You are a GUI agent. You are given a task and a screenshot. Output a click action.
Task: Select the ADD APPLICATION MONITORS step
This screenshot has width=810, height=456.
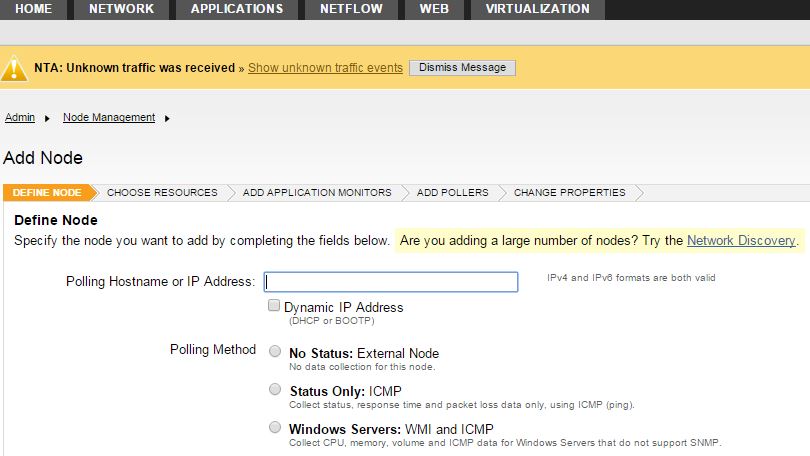(x=317, y=193)
